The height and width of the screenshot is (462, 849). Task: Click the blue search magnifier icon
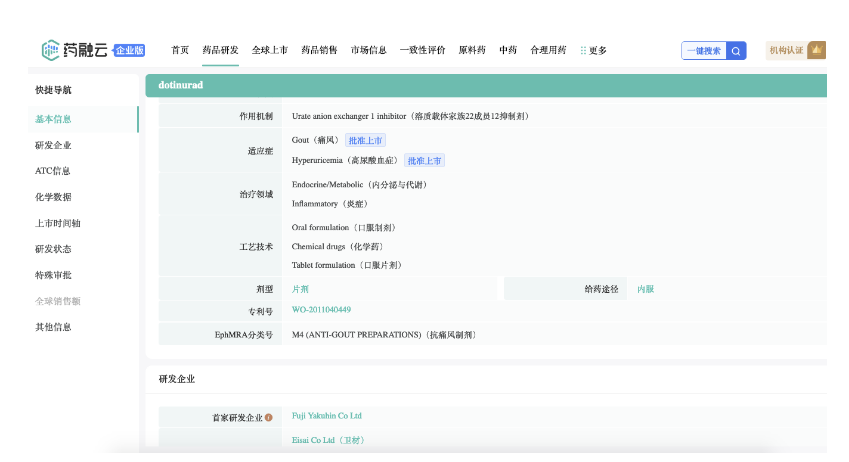coord(736,51)
